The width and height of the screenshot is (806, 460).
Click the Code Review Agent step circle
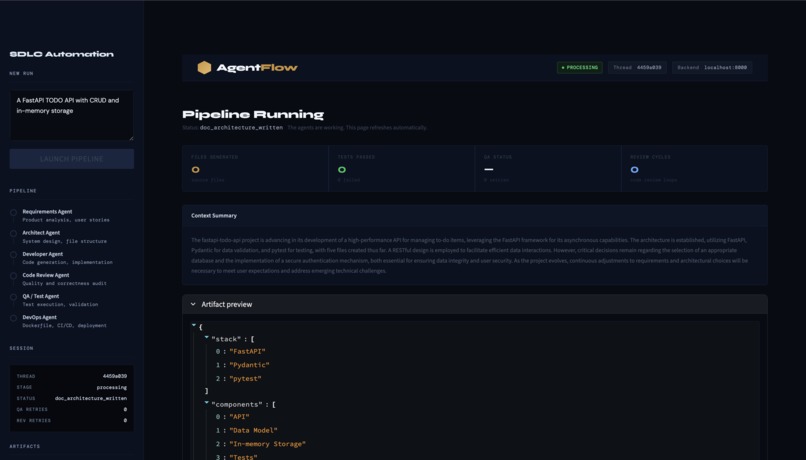tap(13, 275)
